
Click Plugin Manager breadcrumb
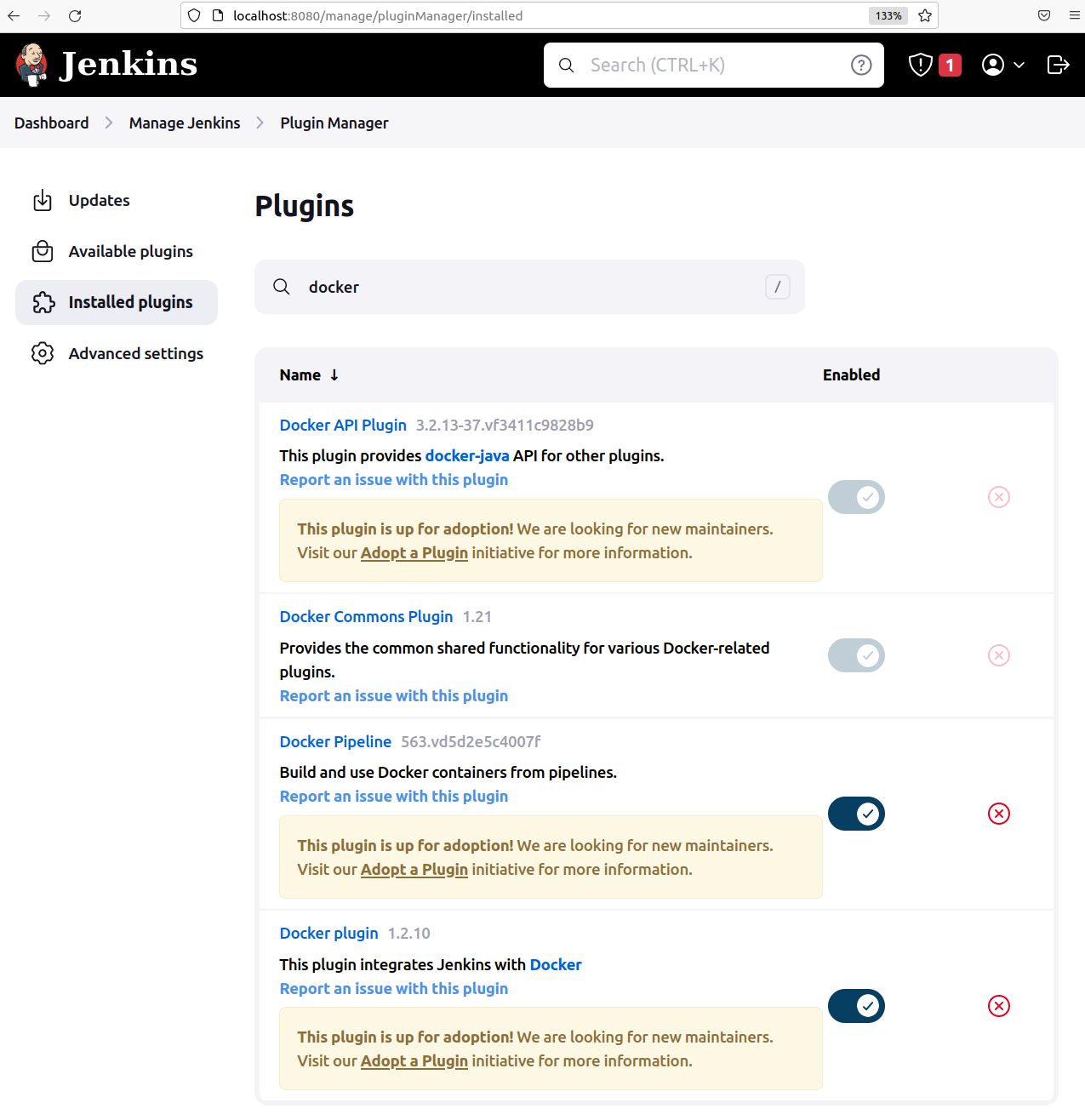334,123
